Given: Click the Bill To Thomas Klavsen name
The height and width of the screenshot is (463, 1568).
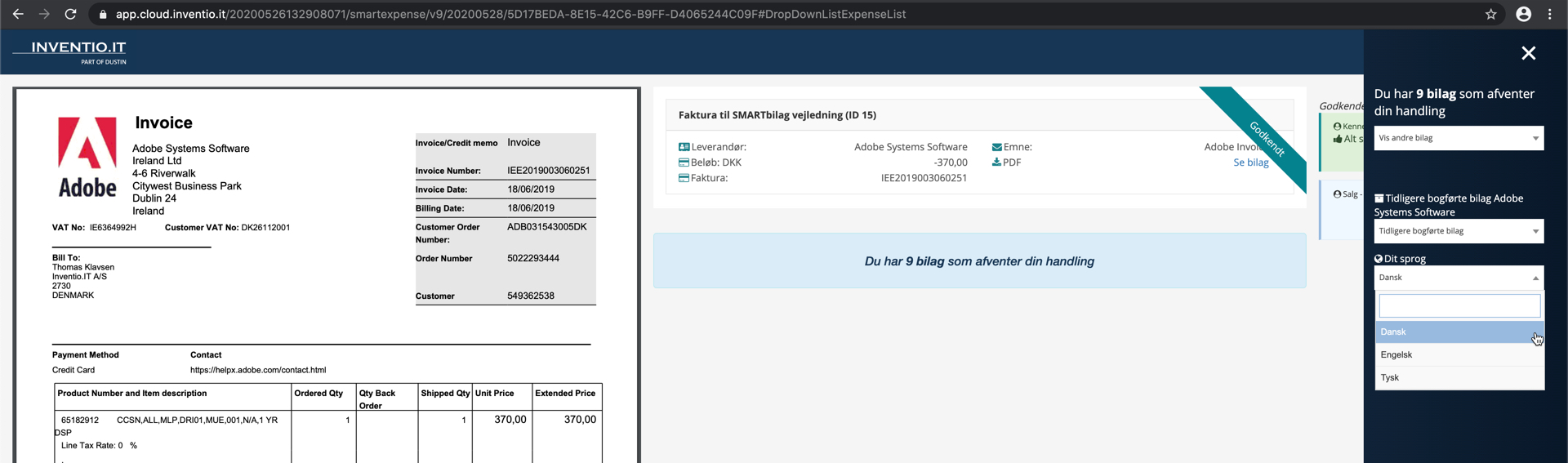Looking at the screenshot, I should pos(83,267).
